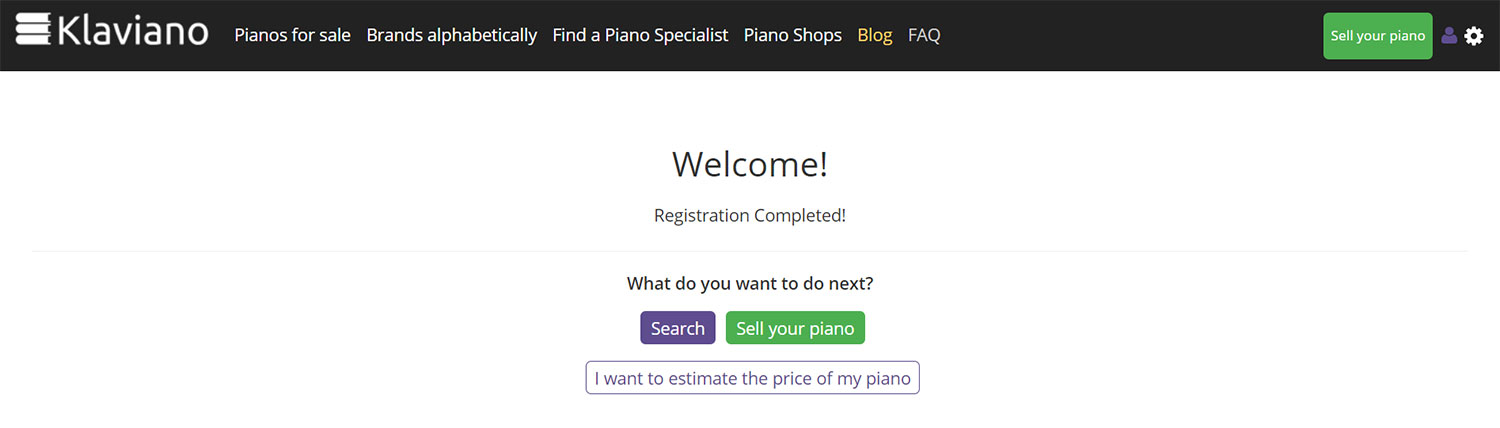The width and height of the screenshot is (1500, 428).
Task: Choose I want to estimate the price
Action: click(752, 378)
